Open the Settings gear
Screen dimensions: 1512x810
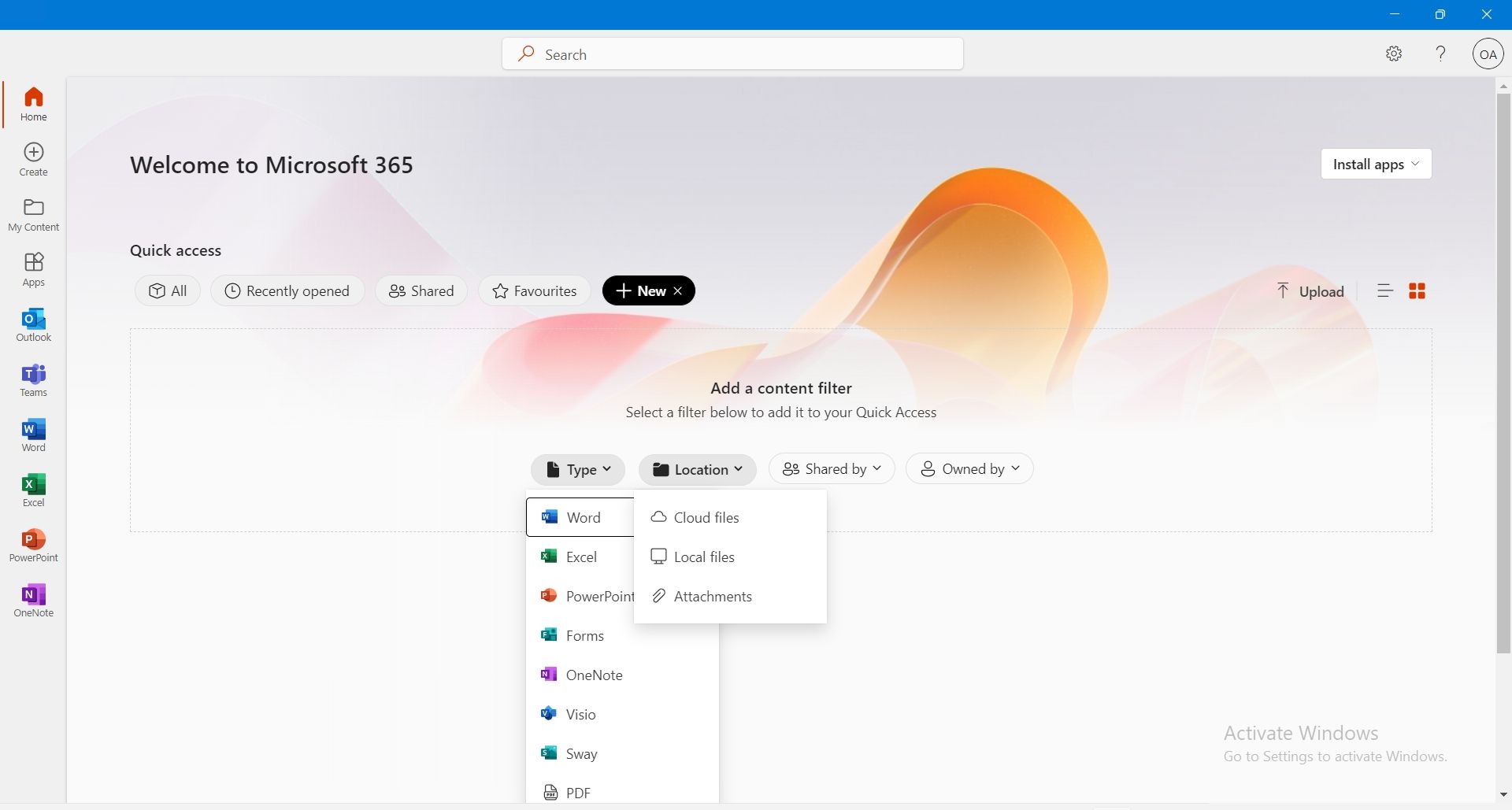[1394, 54]
